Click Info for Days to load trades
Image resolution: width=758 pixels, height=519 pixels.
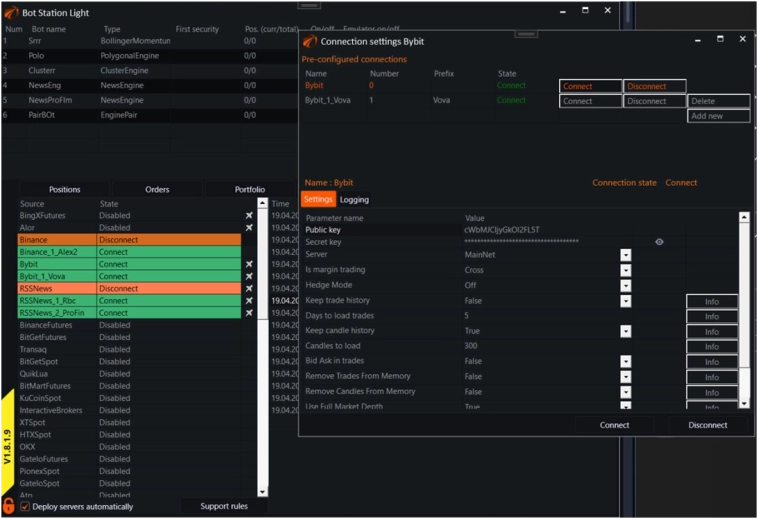click(x=712, y=317)
